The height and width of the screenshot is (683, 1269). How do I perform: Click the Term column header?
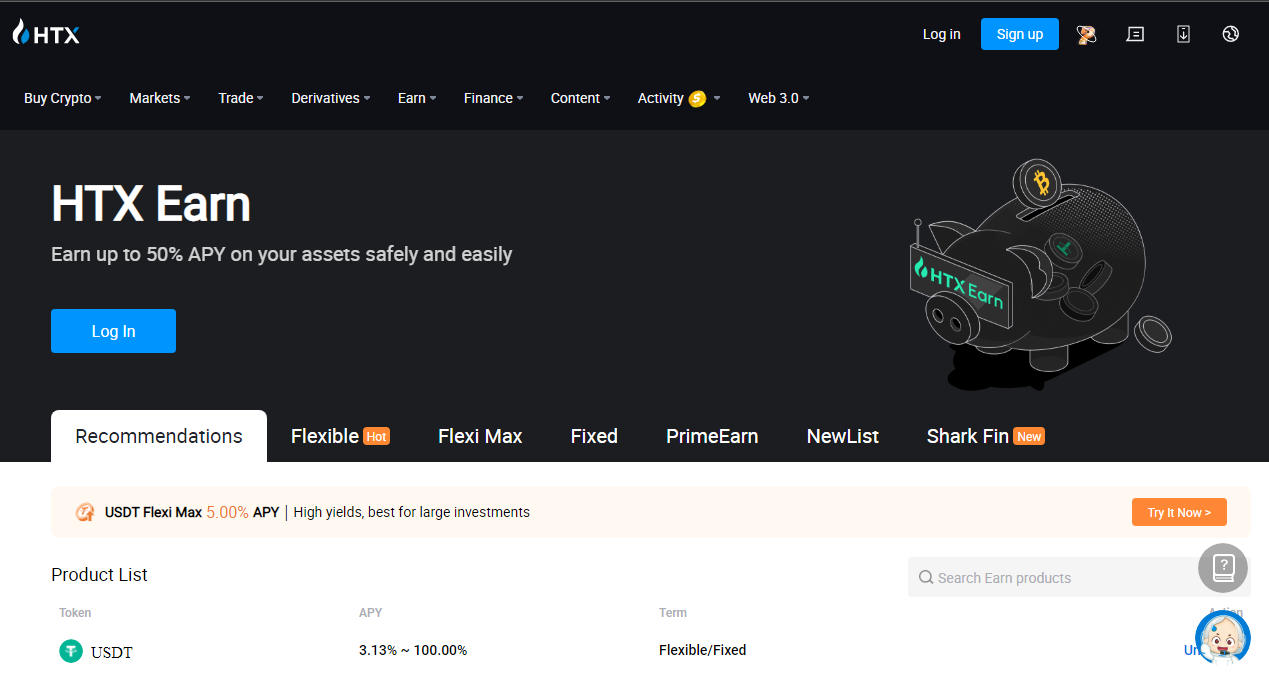(x=673, y=612)
